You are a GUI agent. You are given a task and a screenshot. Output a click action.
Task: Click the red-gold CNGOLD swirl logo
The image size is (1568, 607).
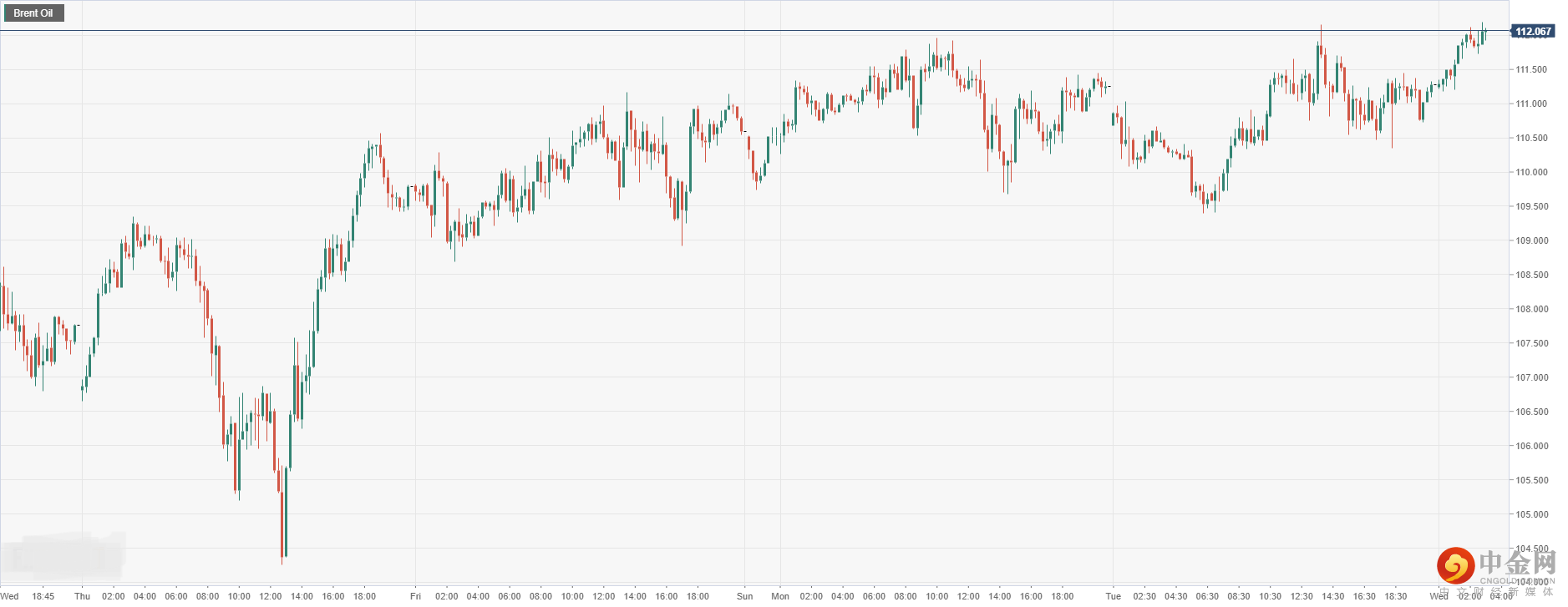click(x=1455, y=565)
